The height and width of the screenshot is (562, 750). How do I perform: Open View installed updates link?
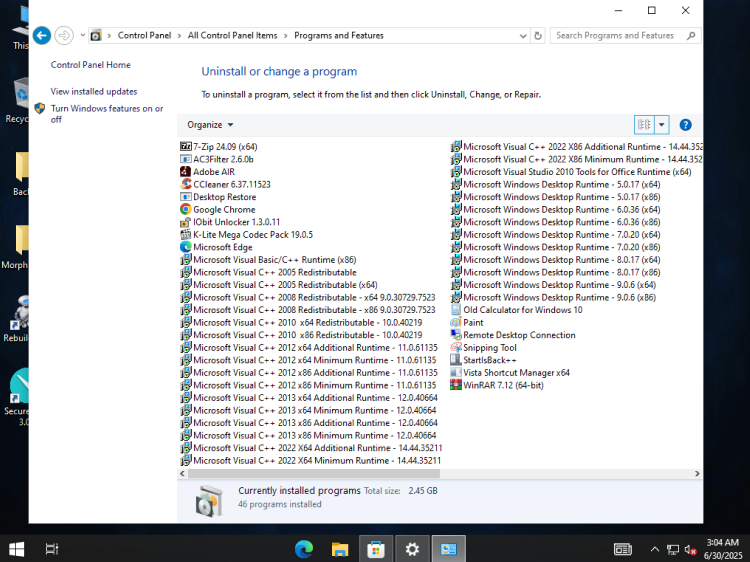point(94,91)
